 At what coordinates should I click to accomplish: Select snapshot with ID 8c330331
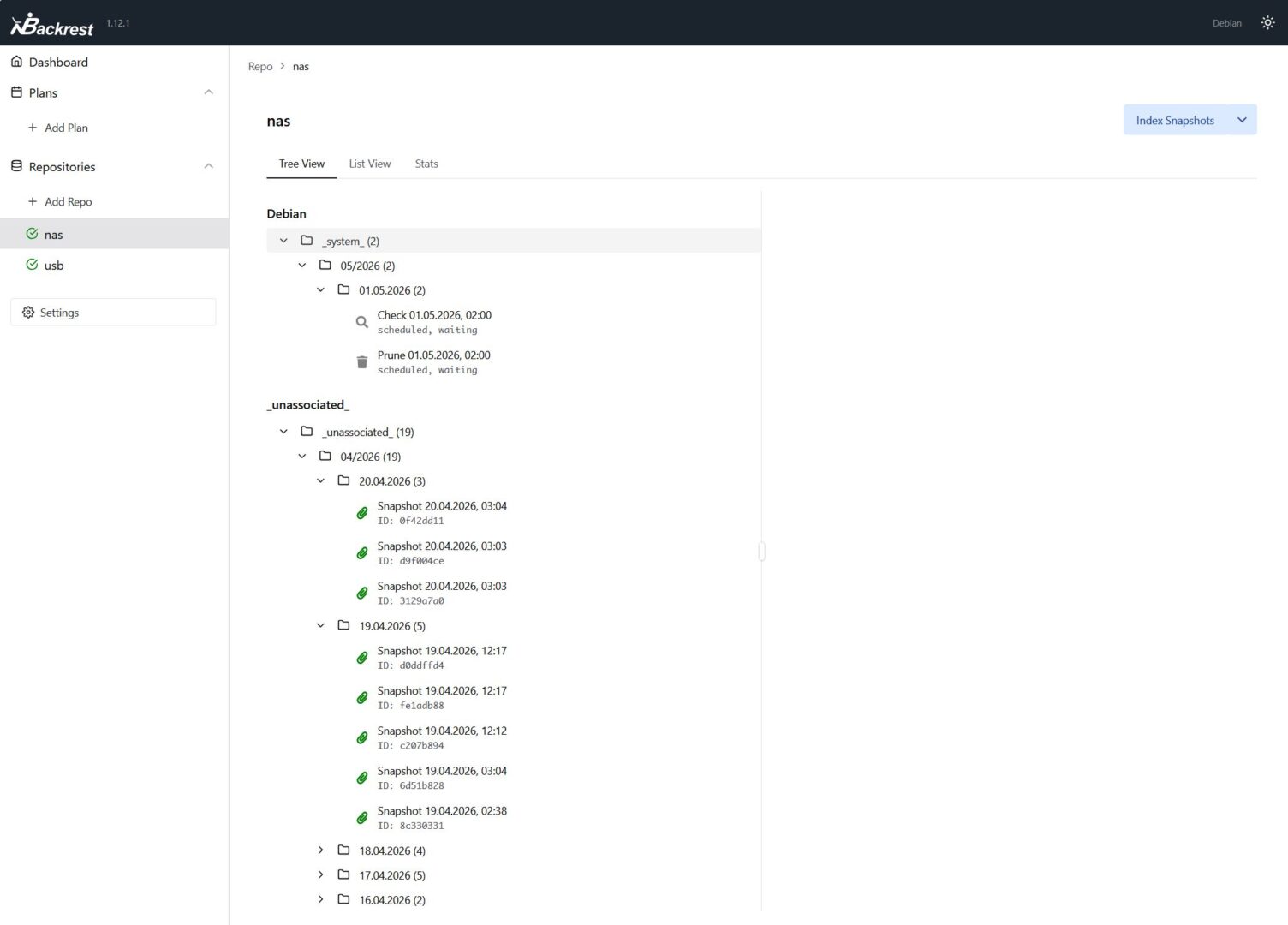tap(441, 818)
